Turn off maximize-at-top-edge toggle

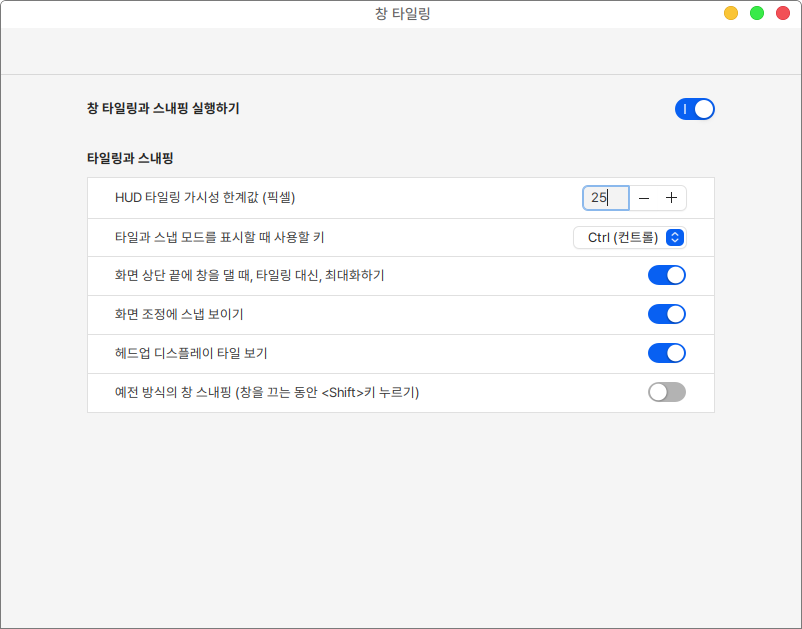(x=667, y=275)
